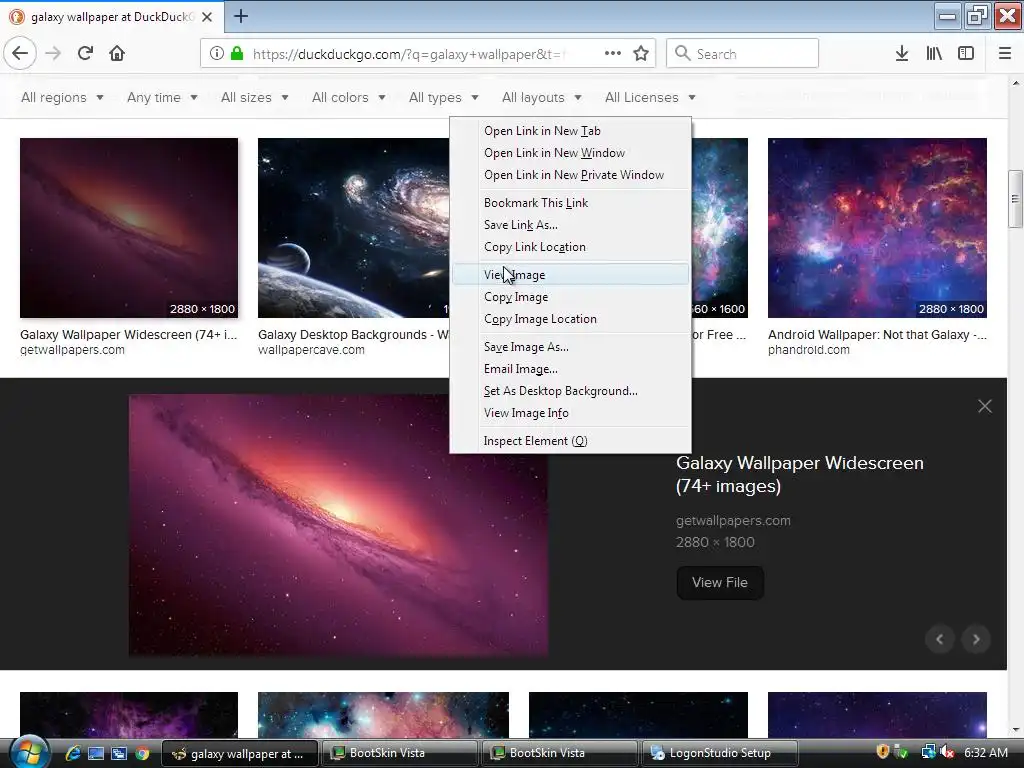Select View Image in context menu
The height and width of the screenshot is (768, 1024).
[570, 274]
